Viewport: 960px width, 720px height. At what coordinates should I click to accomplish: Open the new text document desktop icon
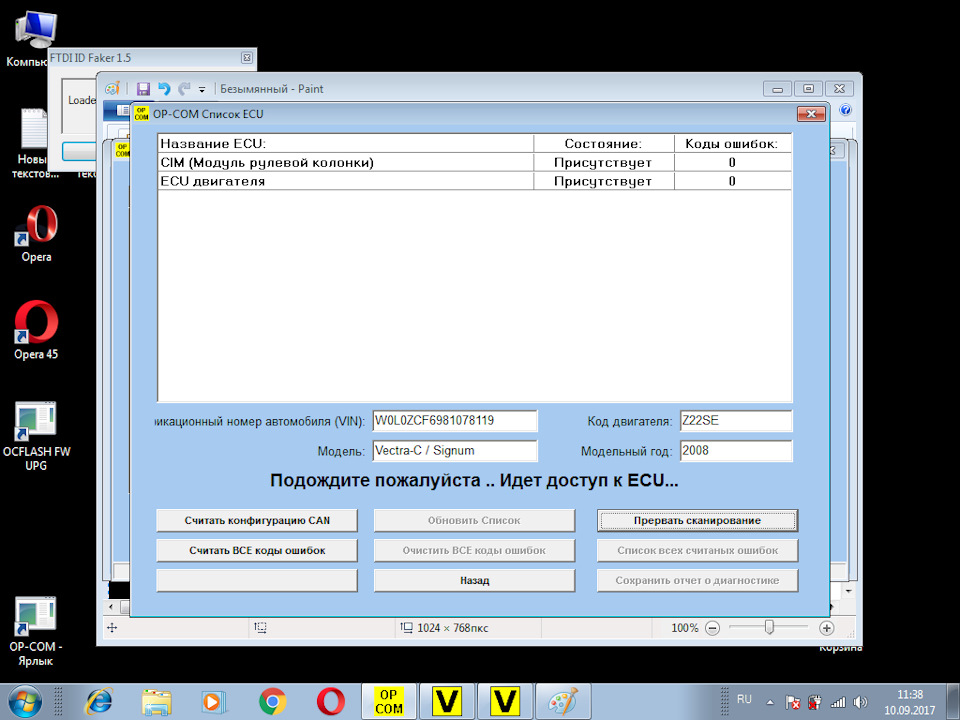[x=34, y=144]
